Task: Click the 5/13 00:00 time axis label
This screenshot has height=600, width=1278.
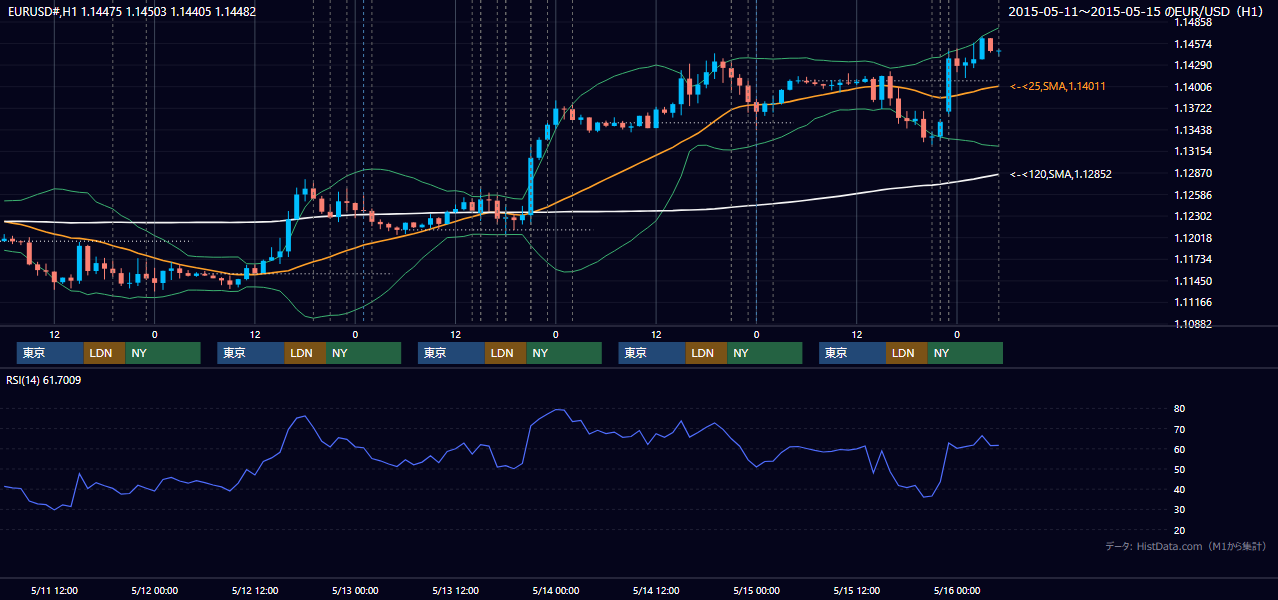Action: [x=355, y=590]
